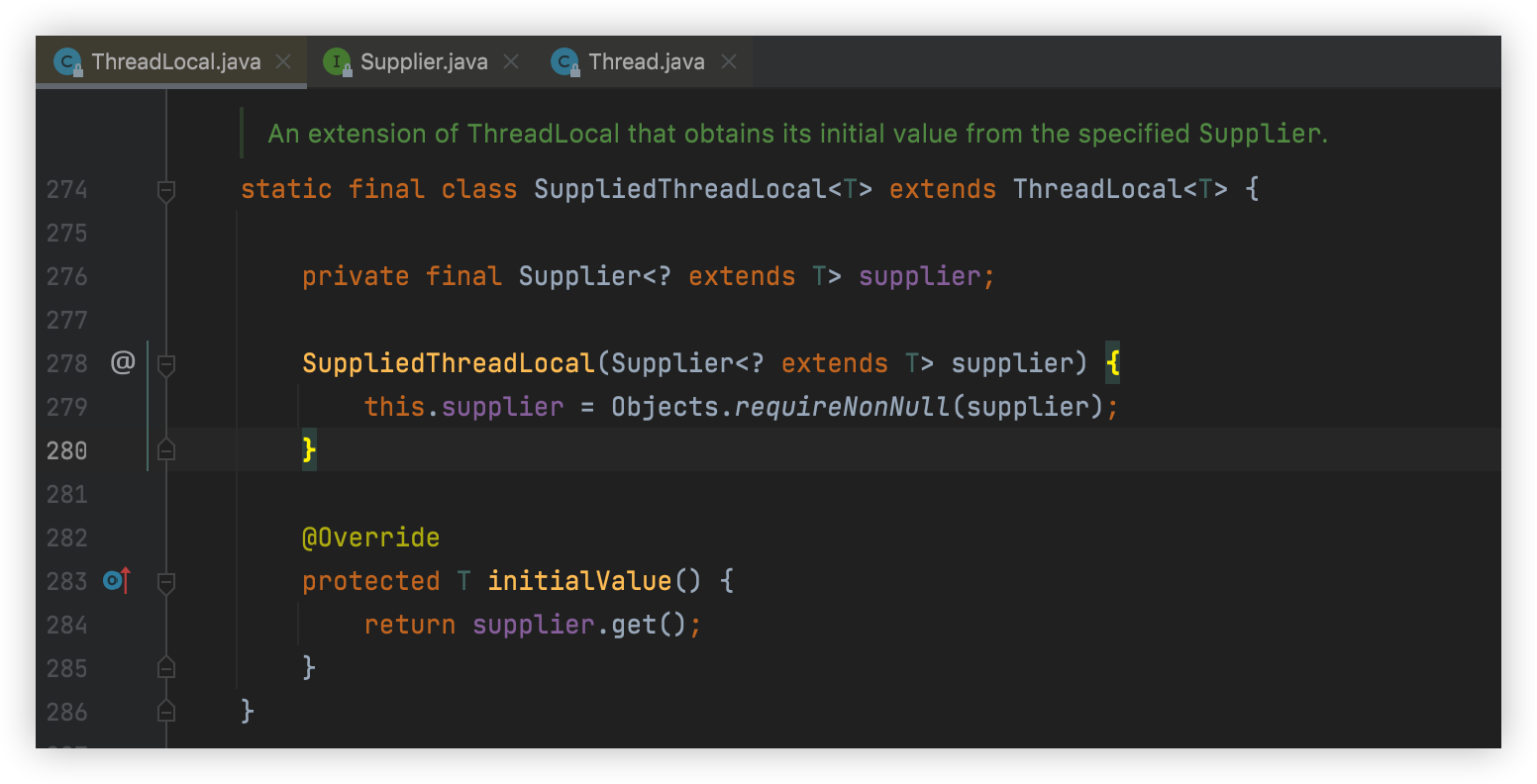
Task: Click the @ gutter icon on line 278
Action: 122,363
